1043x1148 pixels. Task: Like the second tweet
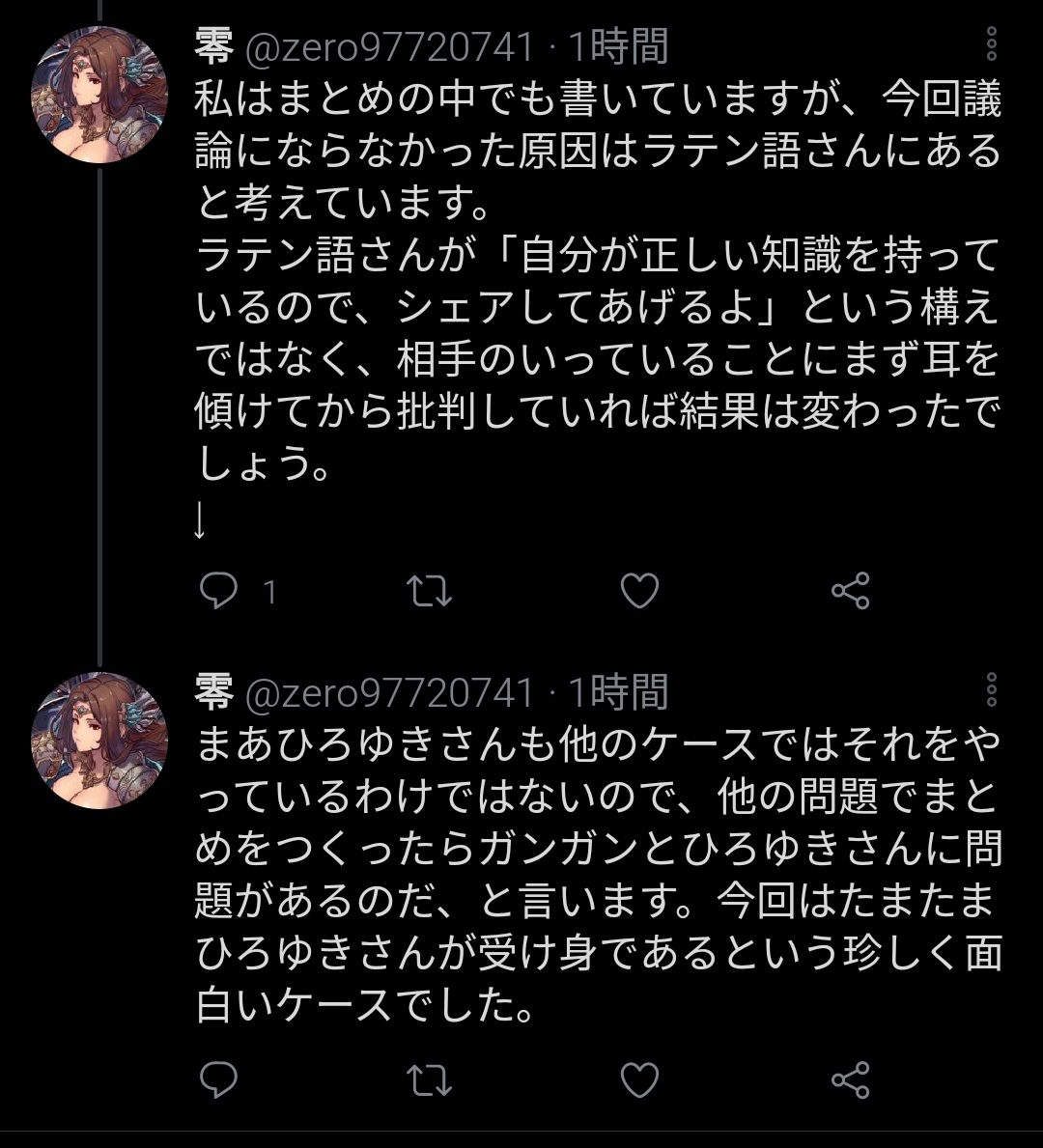pyautogui.click(x=639, y=1079)
